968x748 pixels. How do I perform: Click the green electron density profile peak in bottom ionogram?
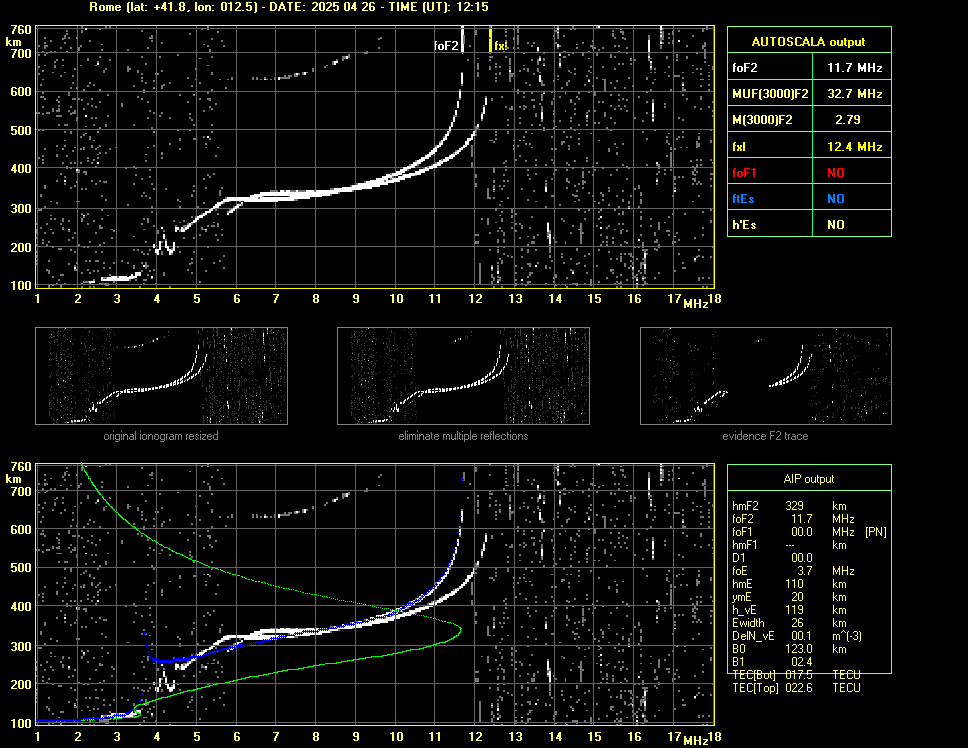(x=460, y=630)
